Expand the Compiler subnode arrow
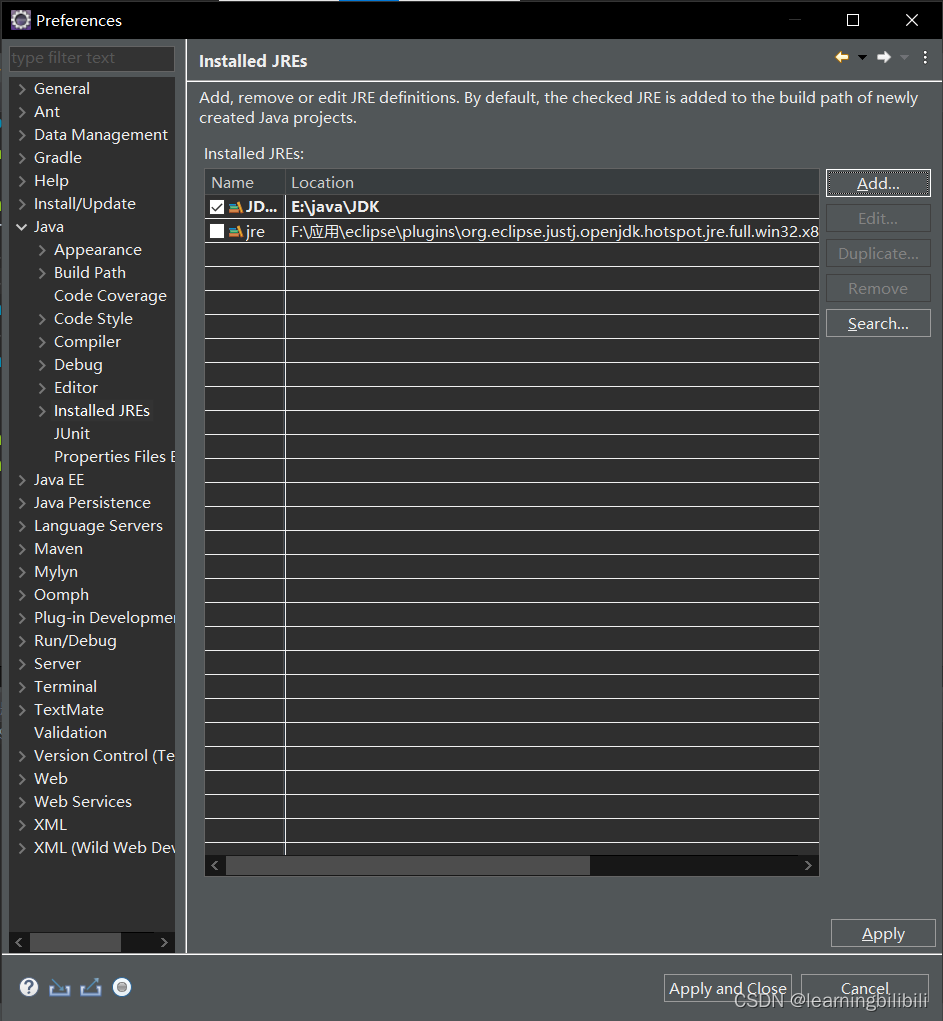The width and height of the screenshot is (943, 1021). point(42,342)
